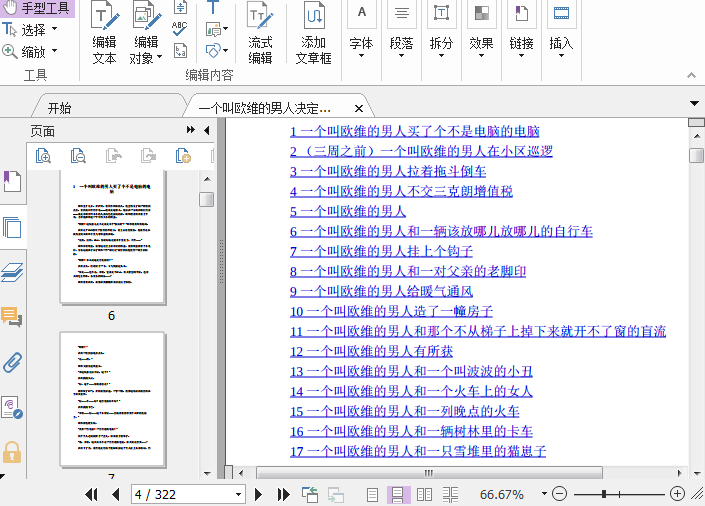Open chapter 3 link 拉着拖斗倒车
Viewport: 705px width, 506px height.
[388, 171]
